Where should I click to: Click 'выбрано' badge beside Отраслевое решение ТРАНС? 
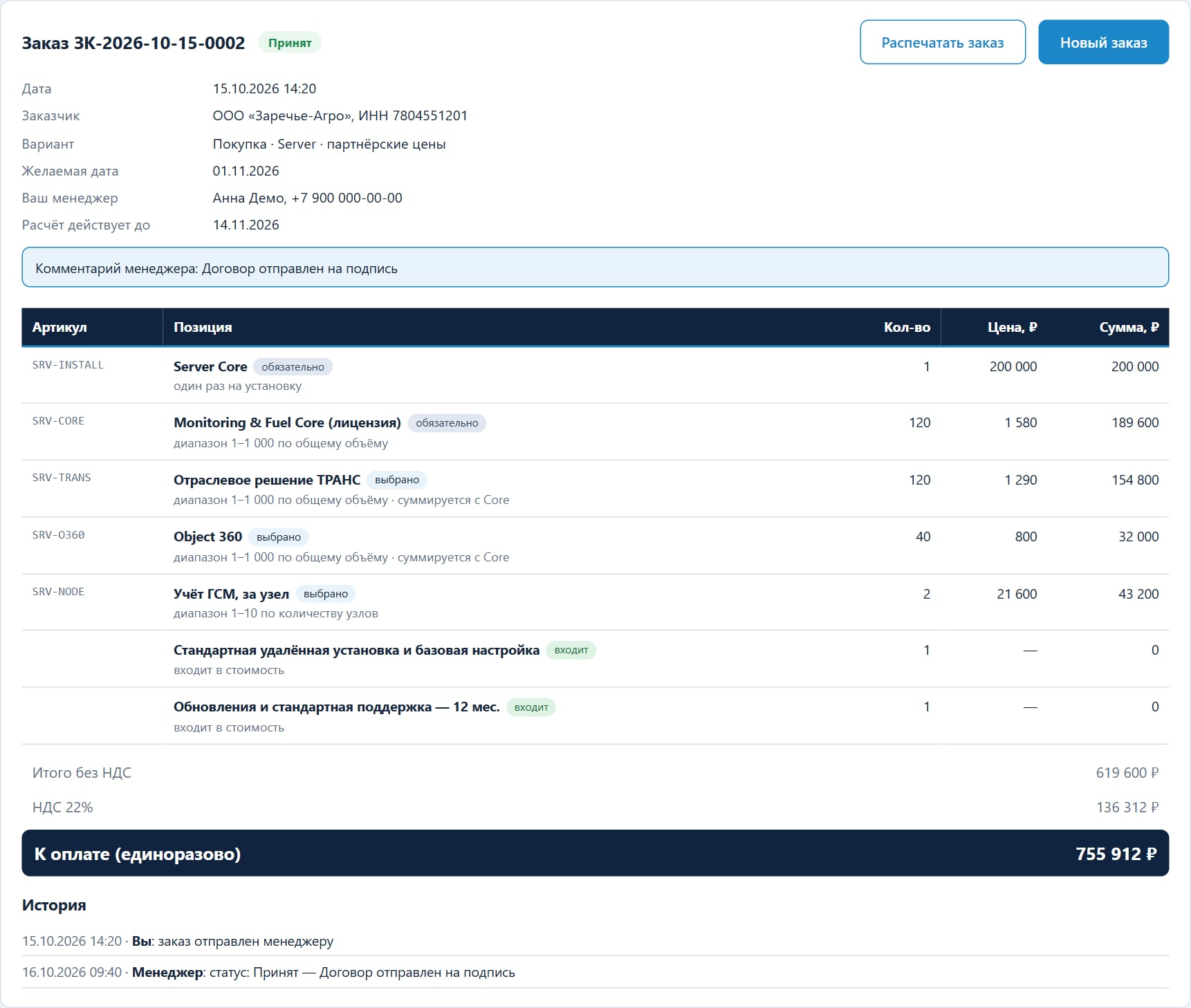point(397,480)
